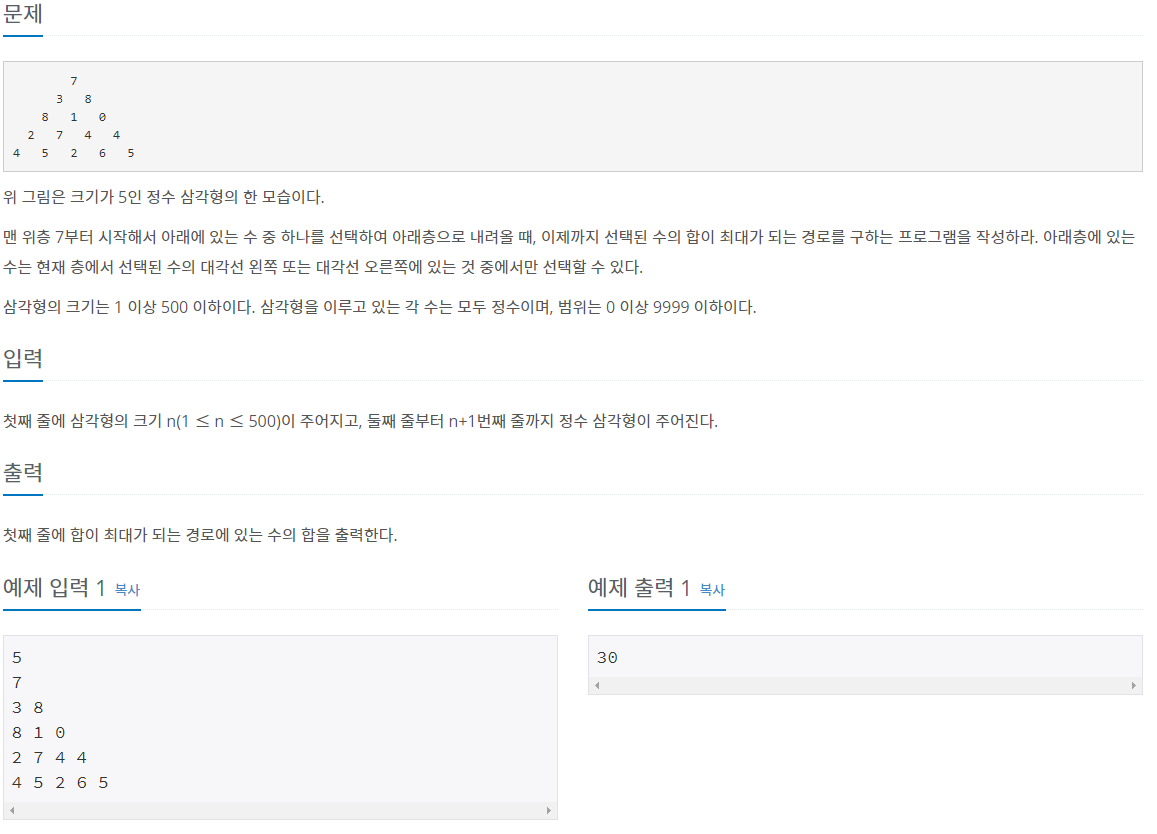This screenshot has width=1157, height=834.
Task: Click the line '2 7 4 4' in example input
Action: coord(49,758)
